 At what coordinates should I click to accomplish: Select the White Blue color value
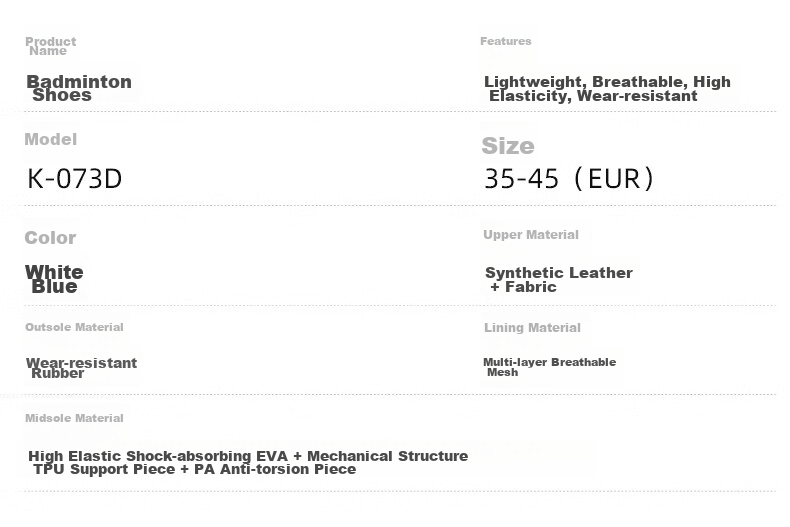54,279
